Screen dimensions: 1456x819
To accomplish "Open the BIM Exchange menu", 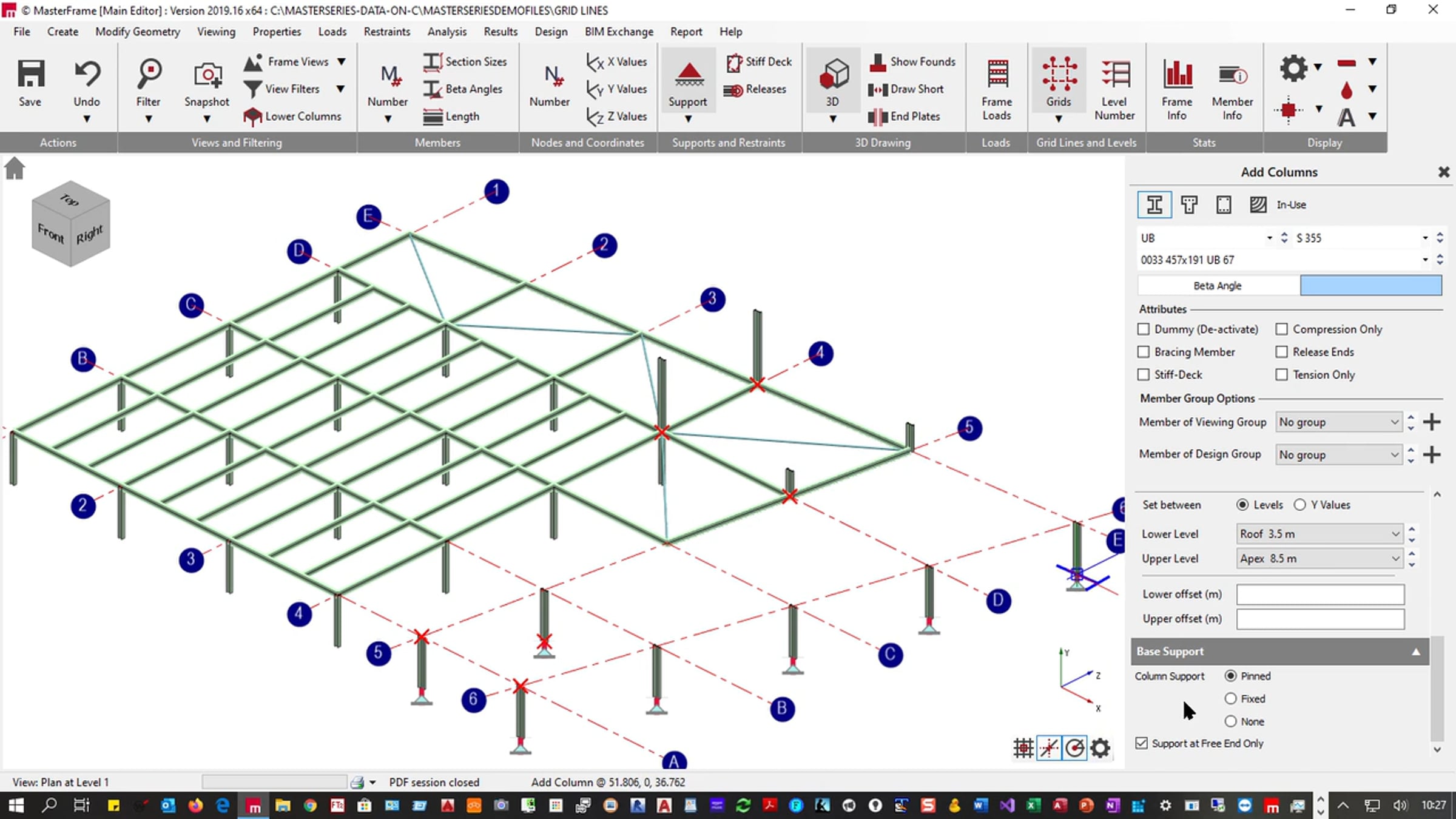I will pos(619,32).
